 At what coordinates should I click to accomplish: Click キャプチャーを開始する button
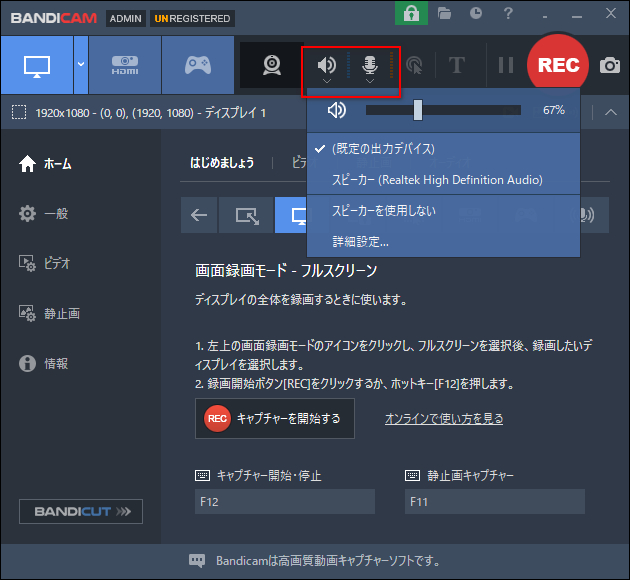pyautogui.click(x=275, y=419)
